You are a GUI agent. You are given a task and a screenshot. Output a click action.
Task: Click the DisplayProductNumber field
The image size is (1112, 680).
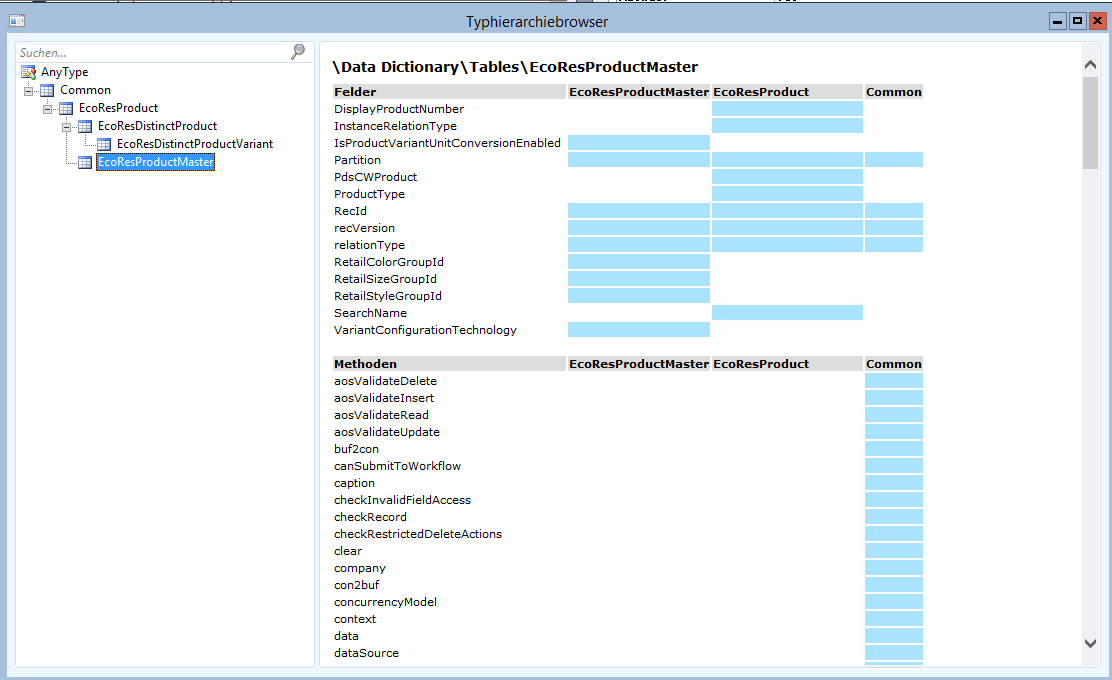[399, 109]
